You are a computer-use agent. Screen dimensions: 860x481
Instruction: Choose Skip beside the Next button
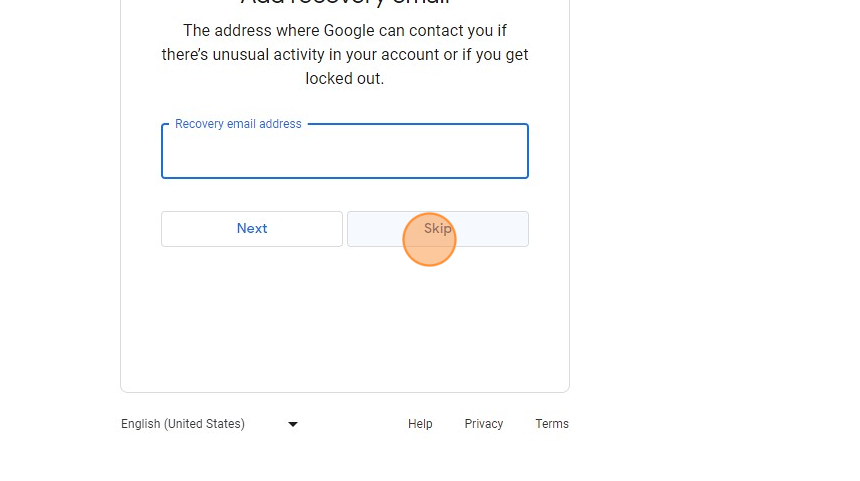click(437, 229)
